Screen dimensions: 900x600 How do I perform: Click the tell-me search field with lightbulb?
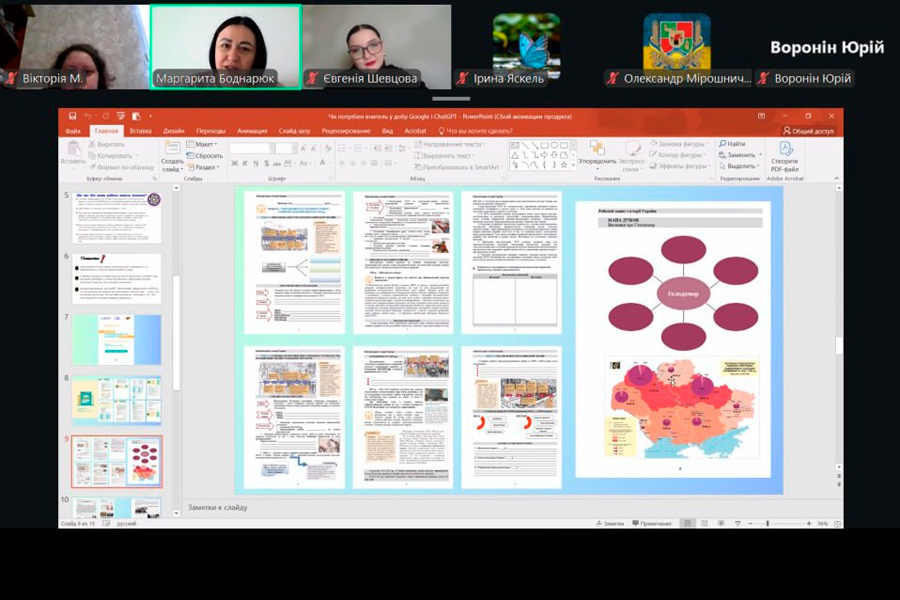tap(475, 131)
